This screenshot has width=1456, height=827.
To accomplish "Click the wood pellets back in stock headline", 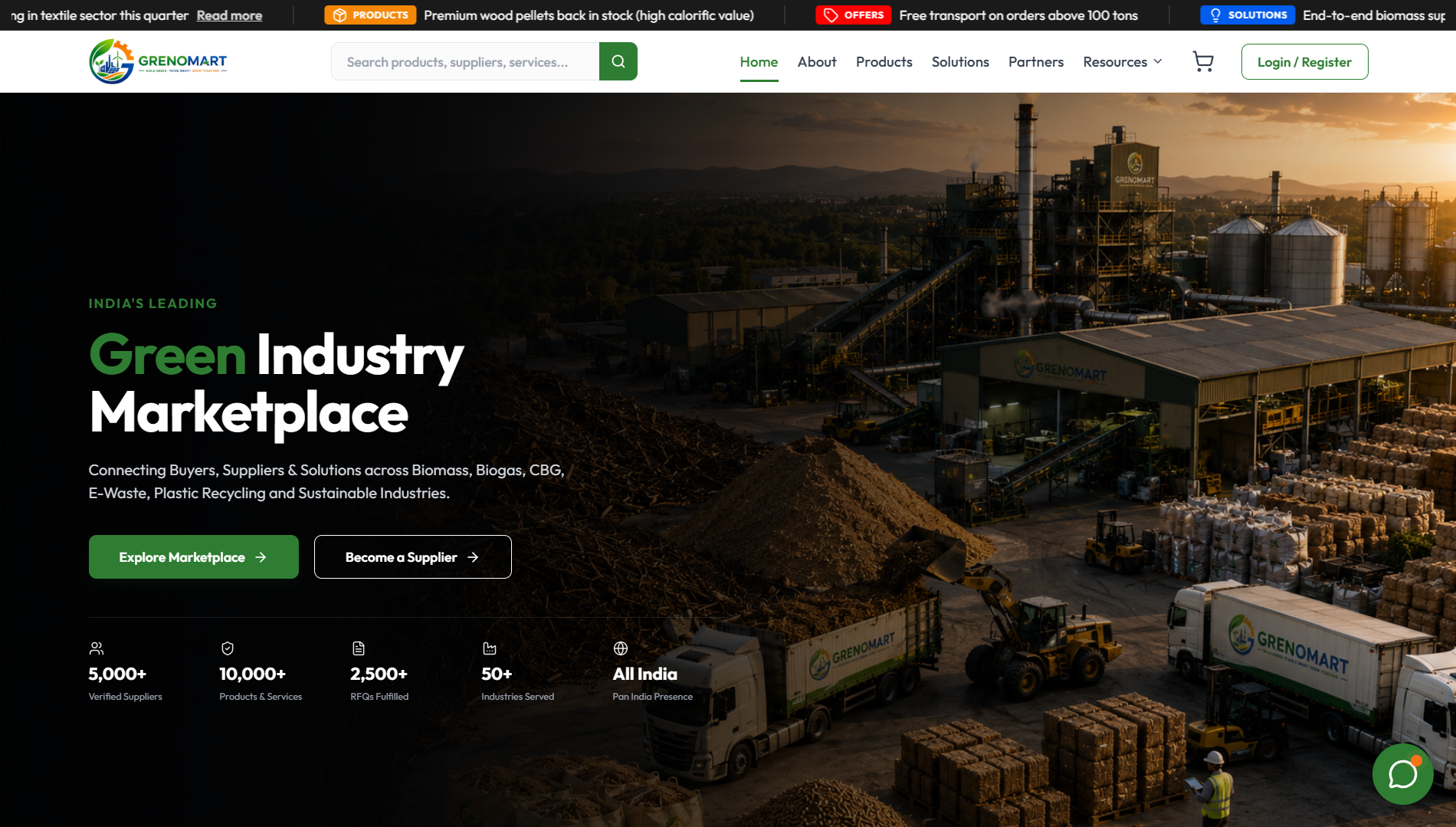I will coord(589,15).
